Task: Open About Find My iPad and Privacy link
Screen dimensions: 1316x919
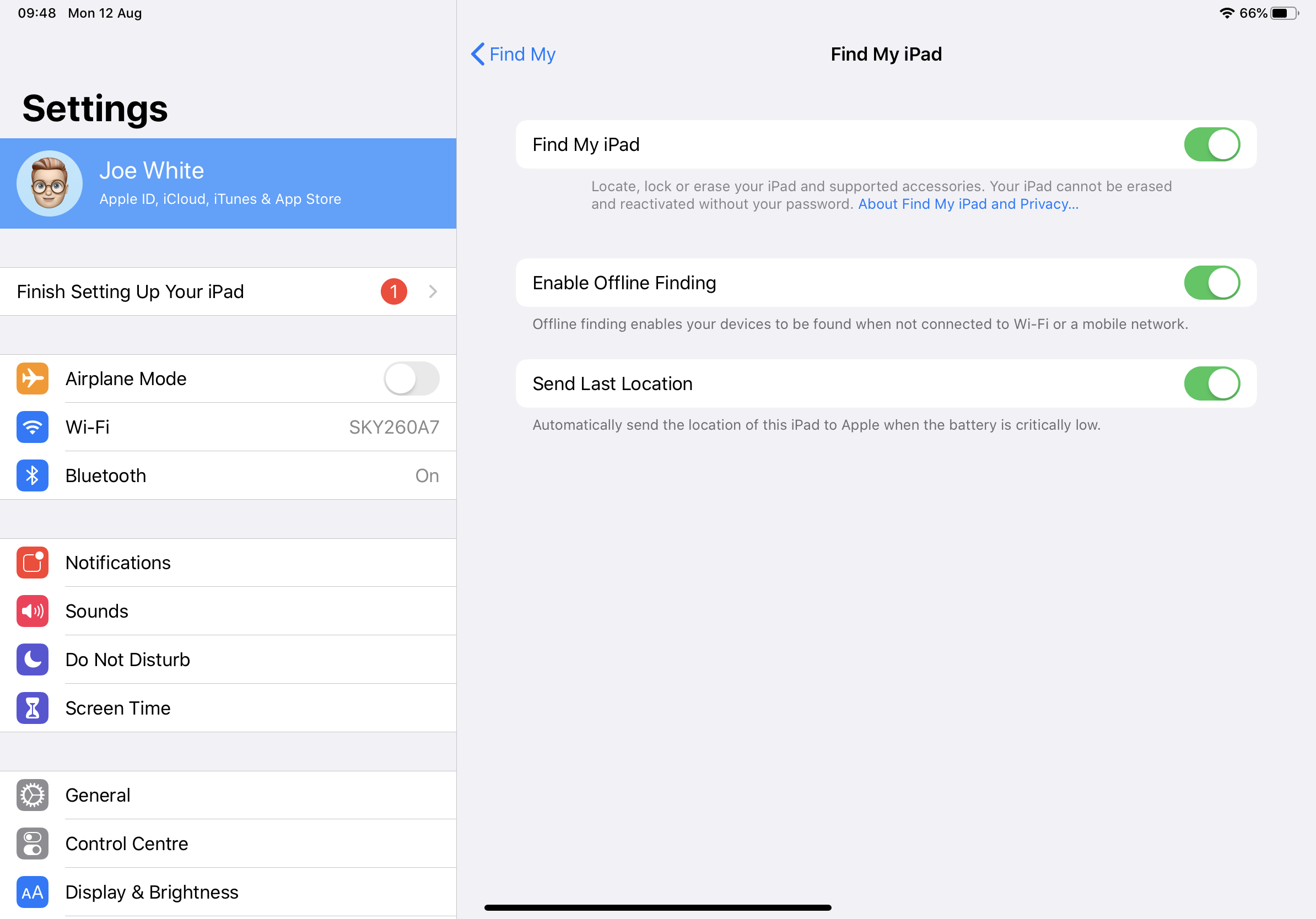Action: point(968,204)
